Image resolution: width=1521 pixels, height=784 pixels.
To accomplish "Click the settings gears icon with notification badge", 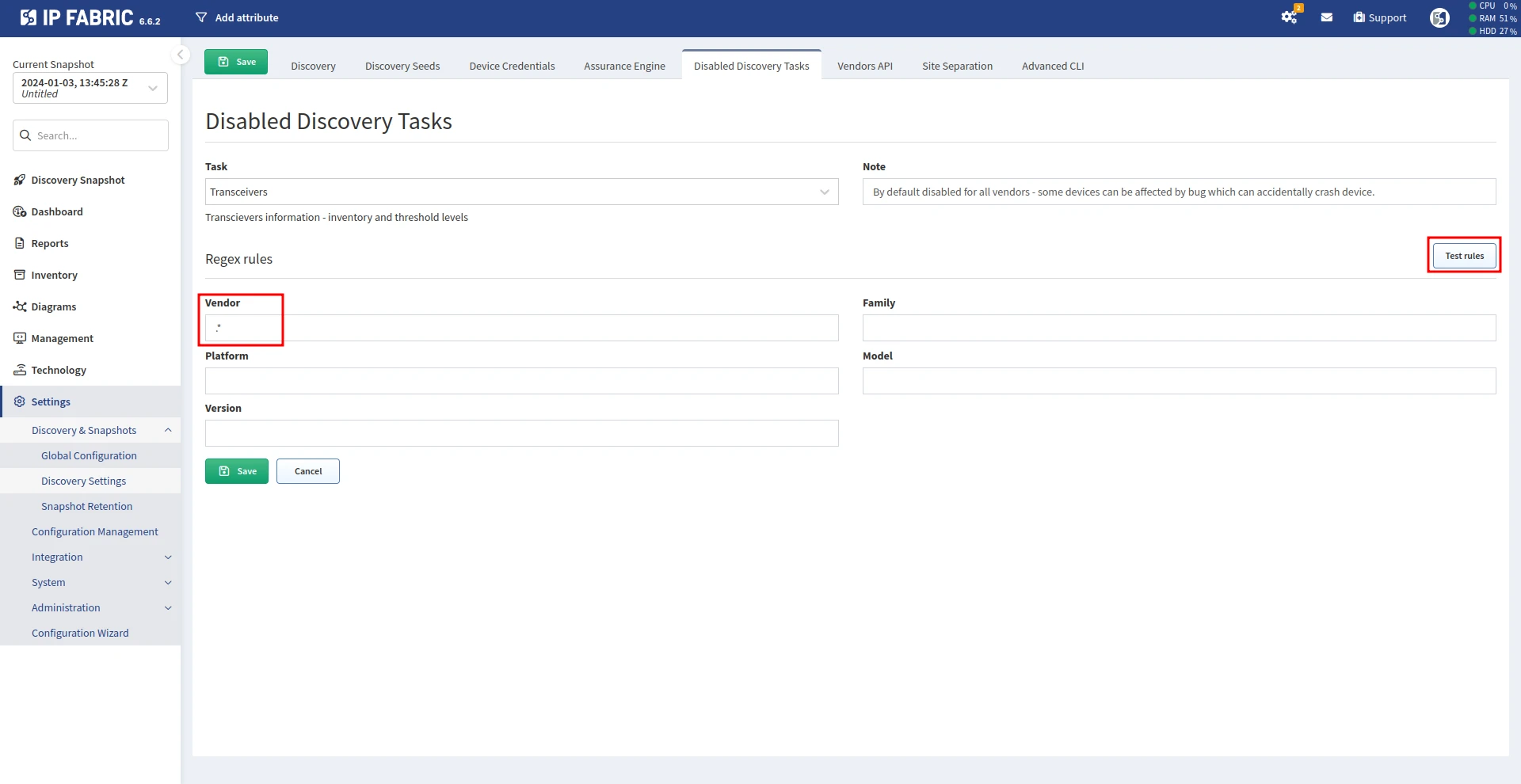I will [1289, 17].
